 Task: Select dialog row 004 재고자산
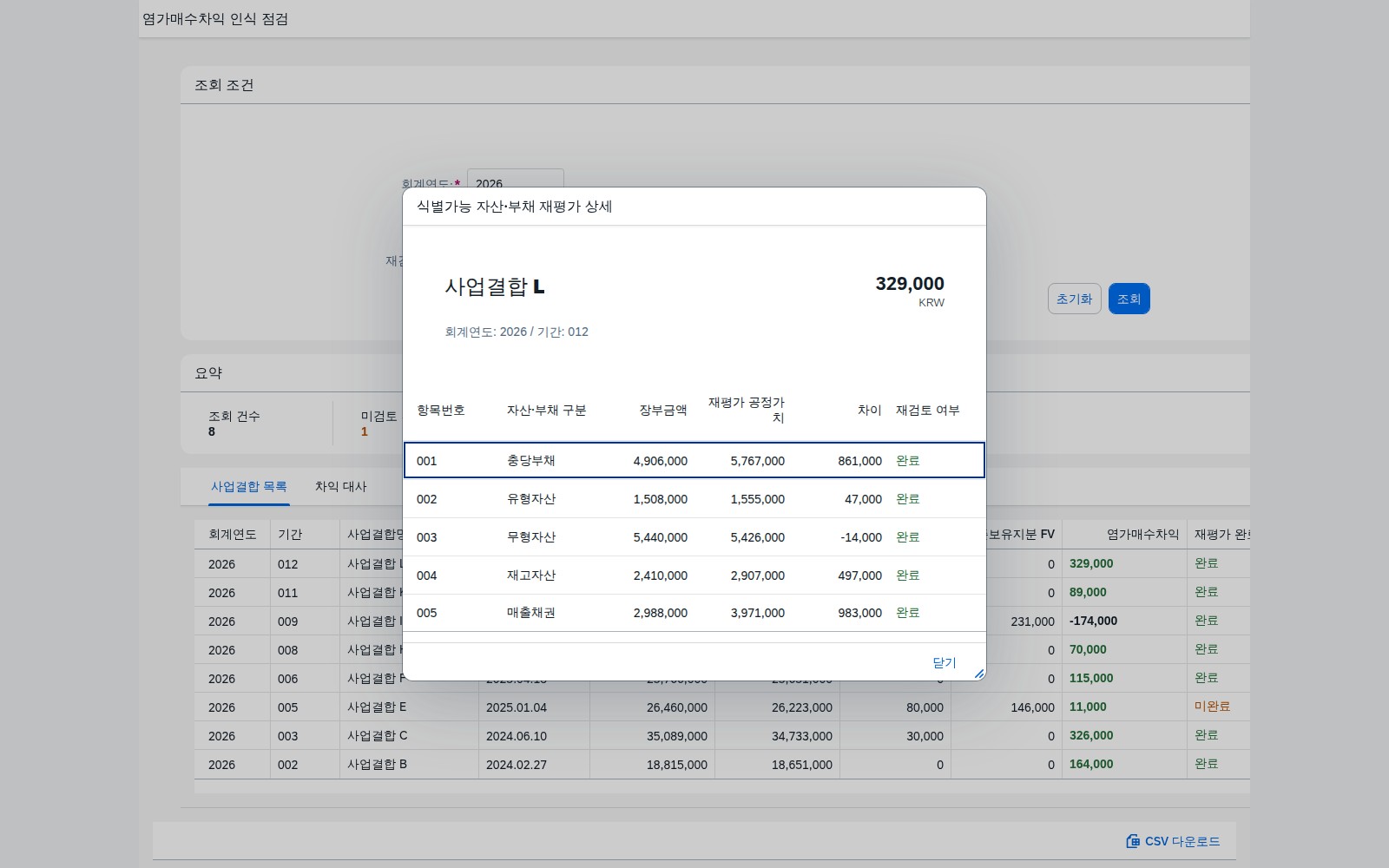point(694,575)
